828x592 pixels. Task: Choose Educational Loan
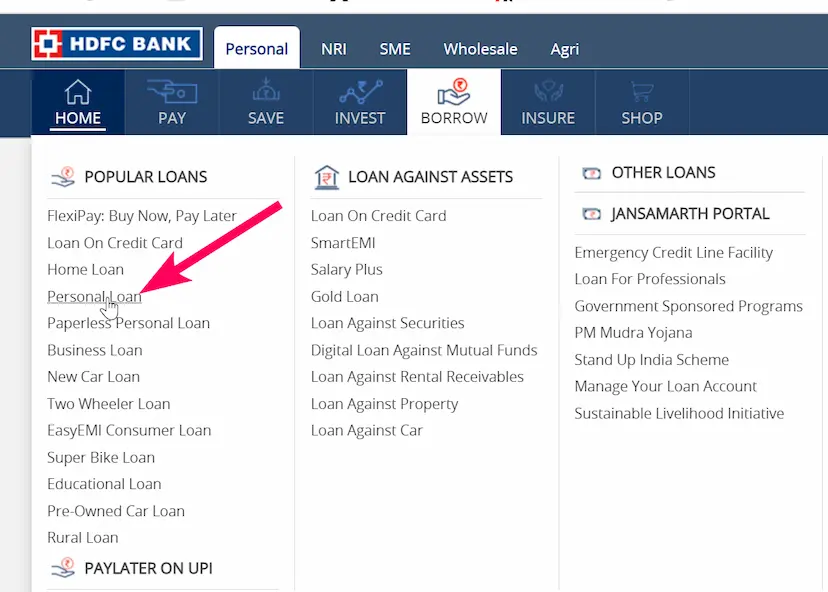pos(104,484)
